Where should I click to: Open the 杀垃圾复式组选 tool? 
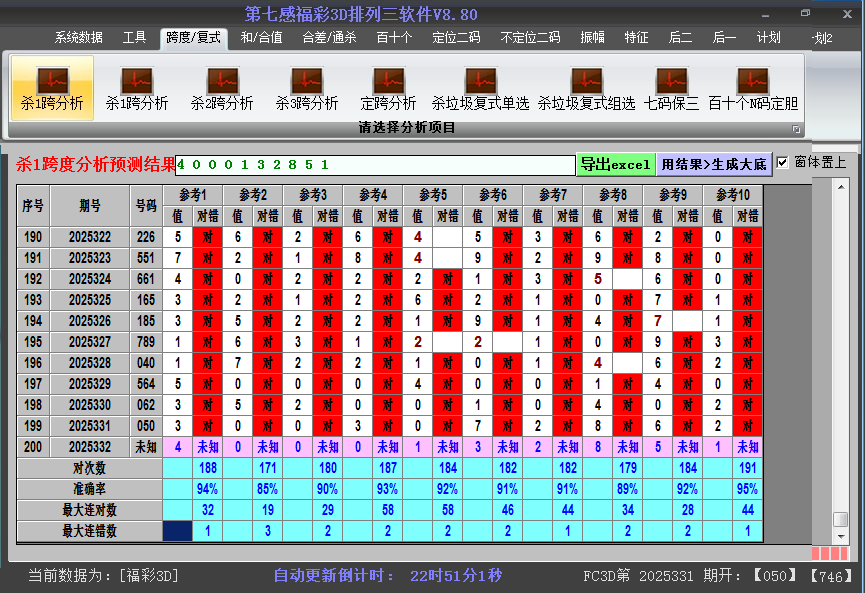(x=585, y=90)
